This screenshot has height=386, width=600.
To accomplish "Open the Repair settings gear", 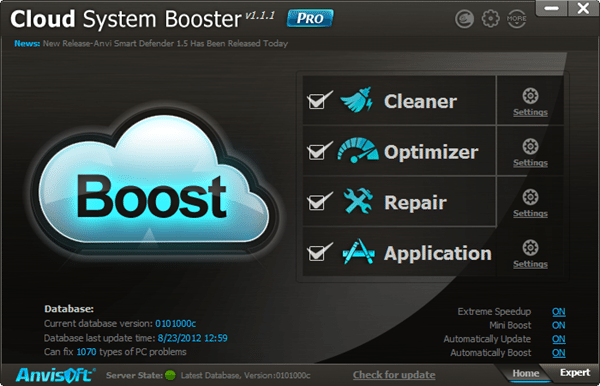I will (x=530, y=197).
